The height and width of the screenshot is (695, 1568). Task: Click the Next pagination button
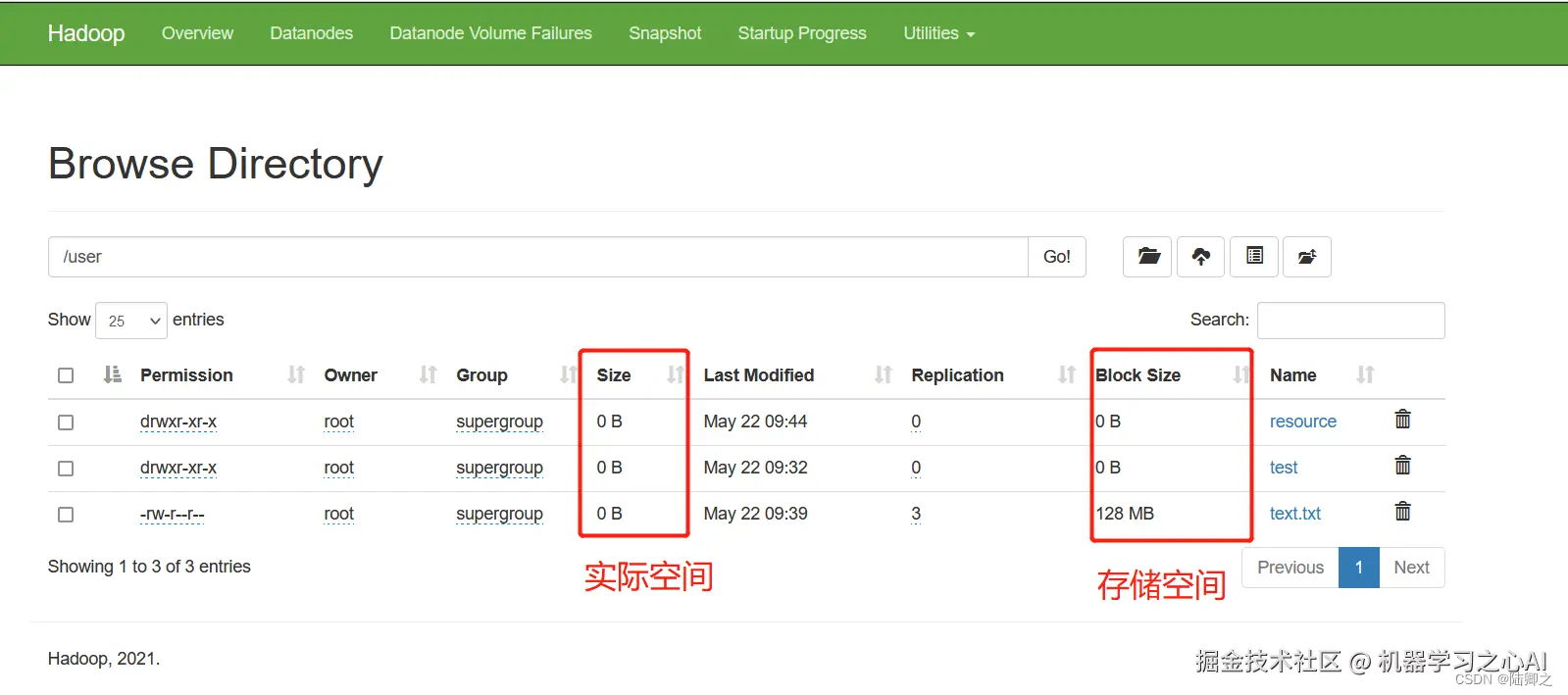[1411, 568]
